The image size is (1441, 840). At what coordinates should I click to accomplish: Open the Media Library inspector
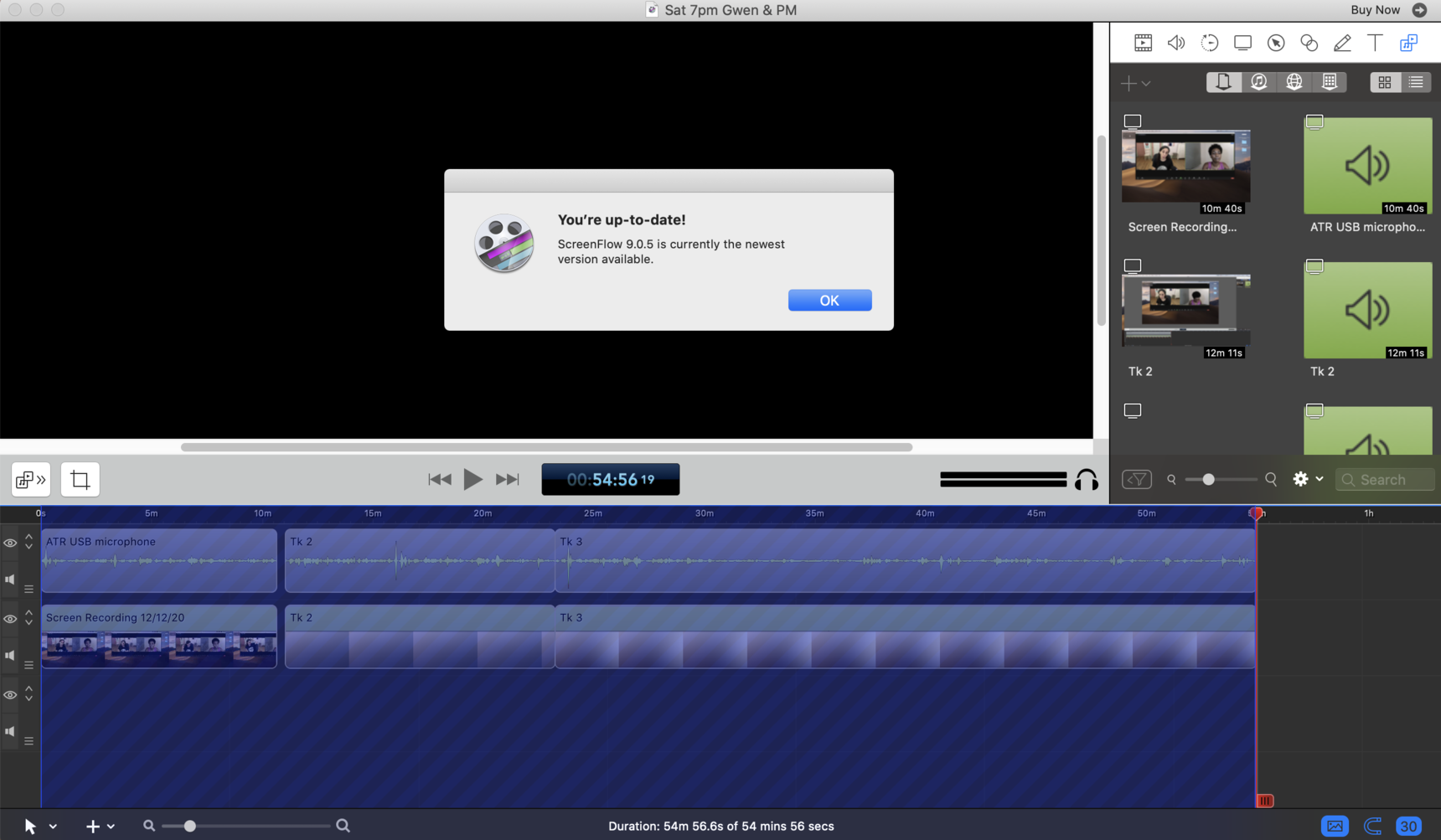[1408, 43]
